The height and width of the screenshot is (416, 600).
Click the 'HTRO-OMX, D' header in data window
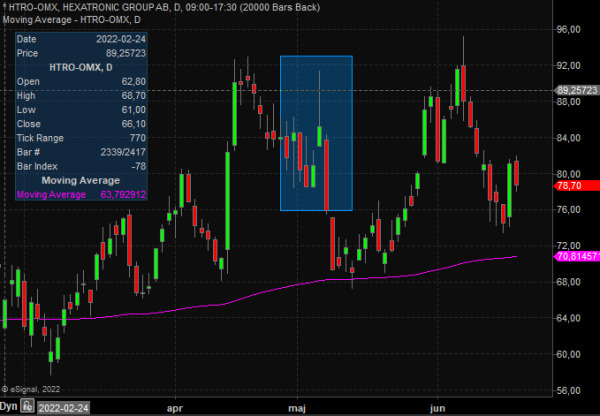(81, 68)
